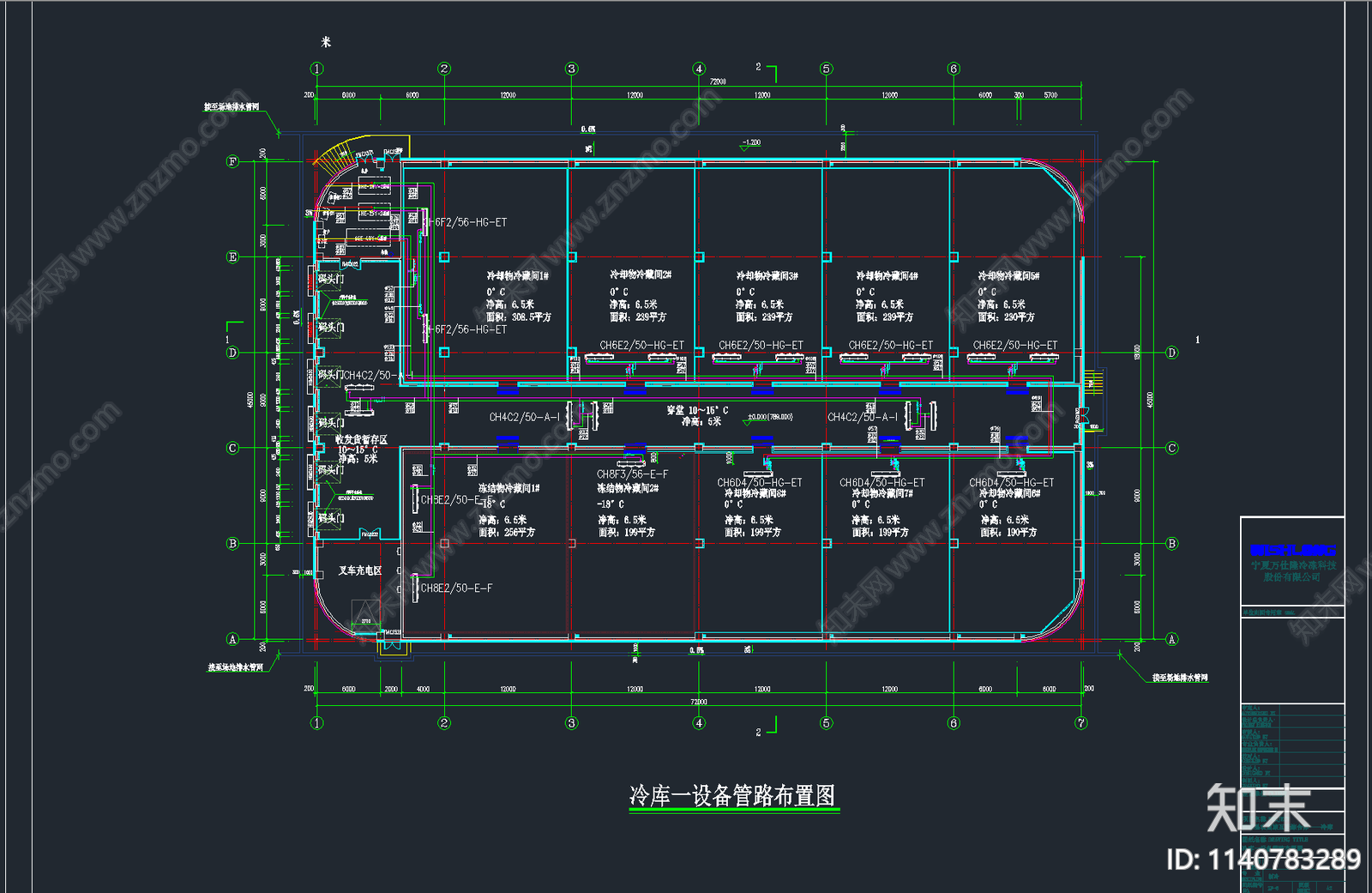1372x893 pixels.
Task: Select the area text 308.5平方
Action: click(532, 317)
